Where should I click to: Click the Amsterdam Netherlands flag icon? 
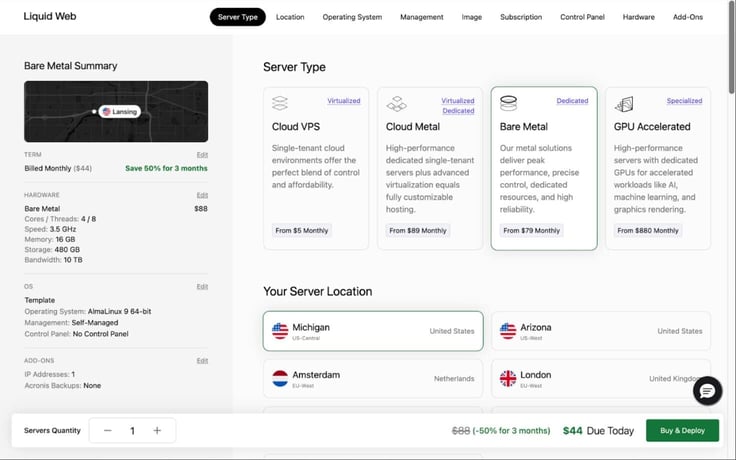(x=280, y=378)
